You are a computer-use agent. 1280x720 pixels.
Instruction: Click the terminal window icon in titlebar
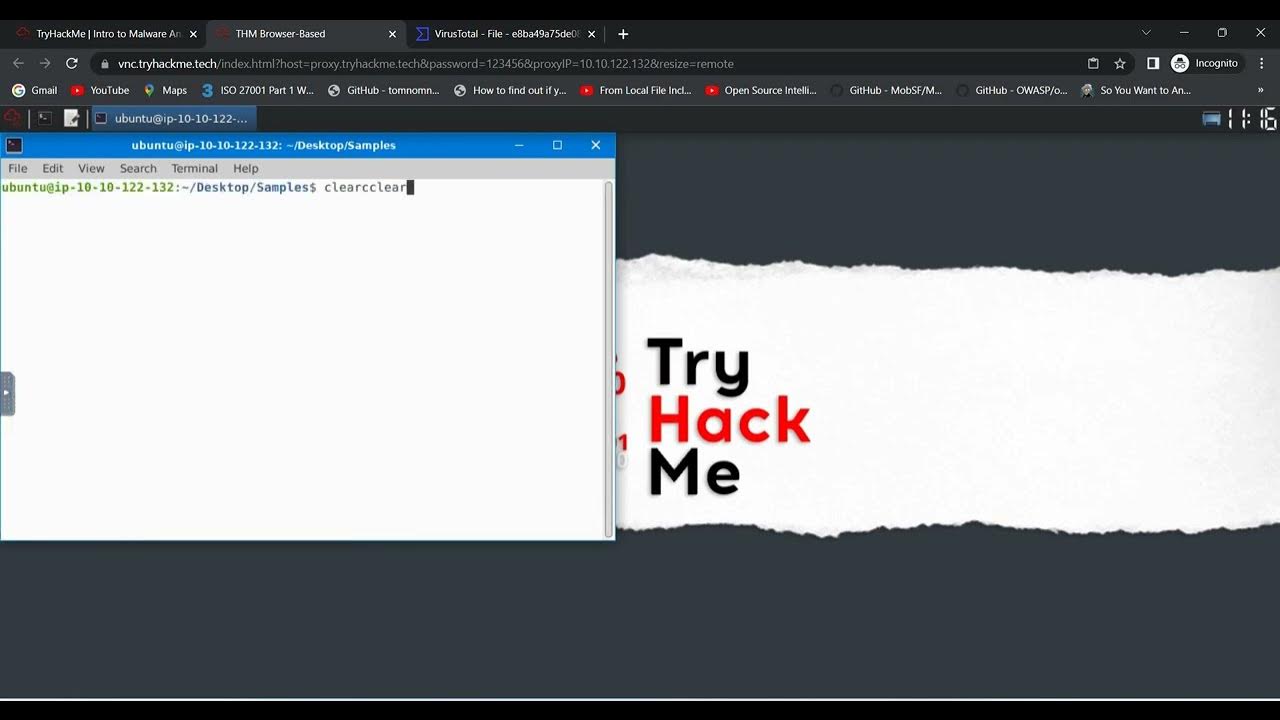(14, 145)
